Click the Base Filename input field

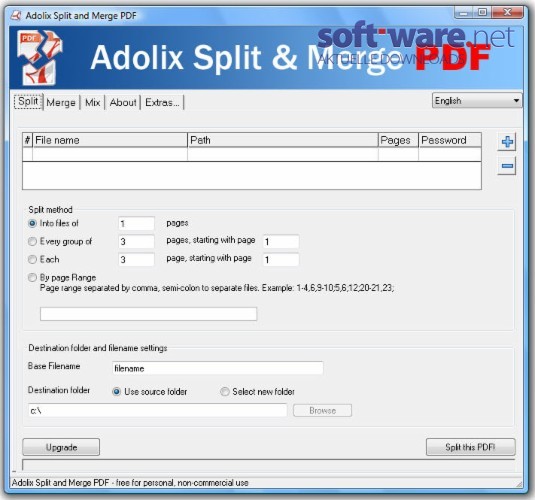(218, 368)
